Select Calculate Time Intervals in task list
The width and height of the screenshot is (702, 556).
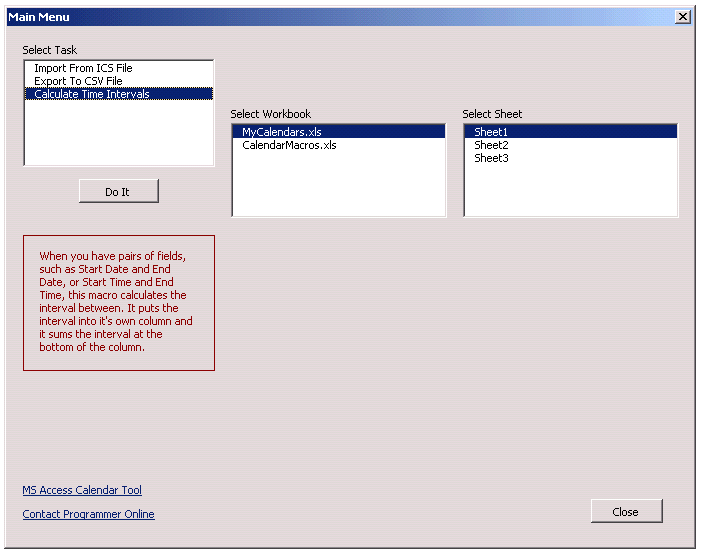coord(92,94)
